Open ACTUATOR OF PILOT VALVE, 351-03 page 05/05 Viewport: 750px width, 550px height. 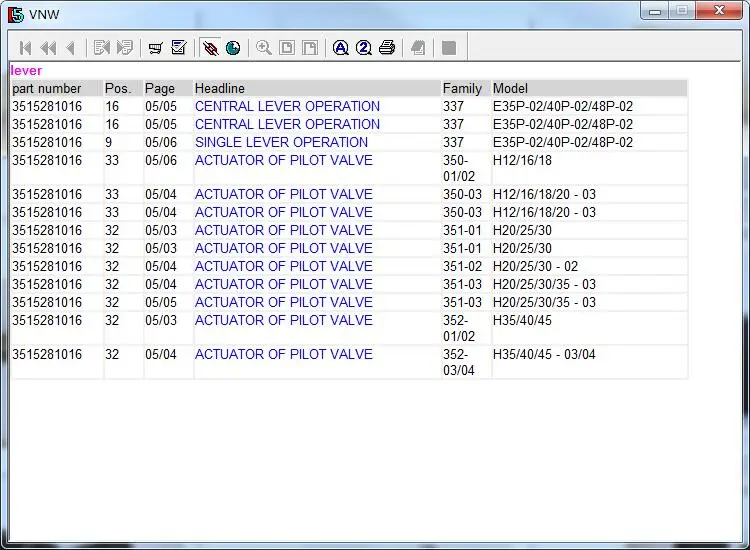click(284, 302)
